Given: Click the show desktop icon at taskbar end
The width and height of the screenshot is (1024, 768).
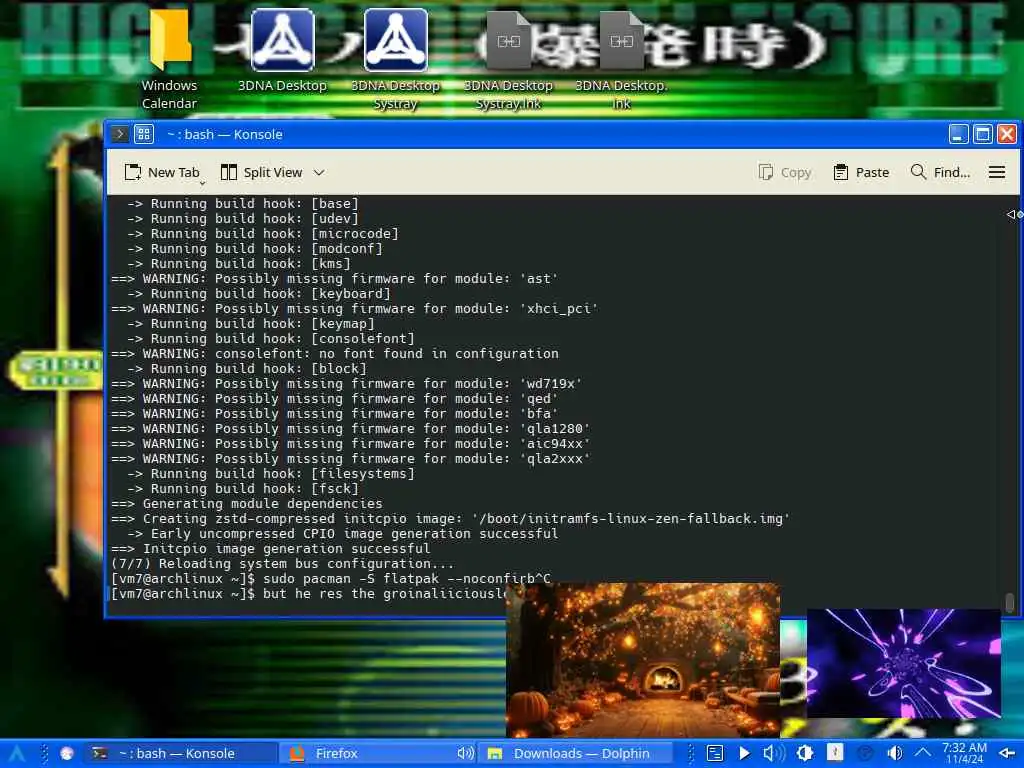Looking at the screenshot, I should (x=1006, y=754).
